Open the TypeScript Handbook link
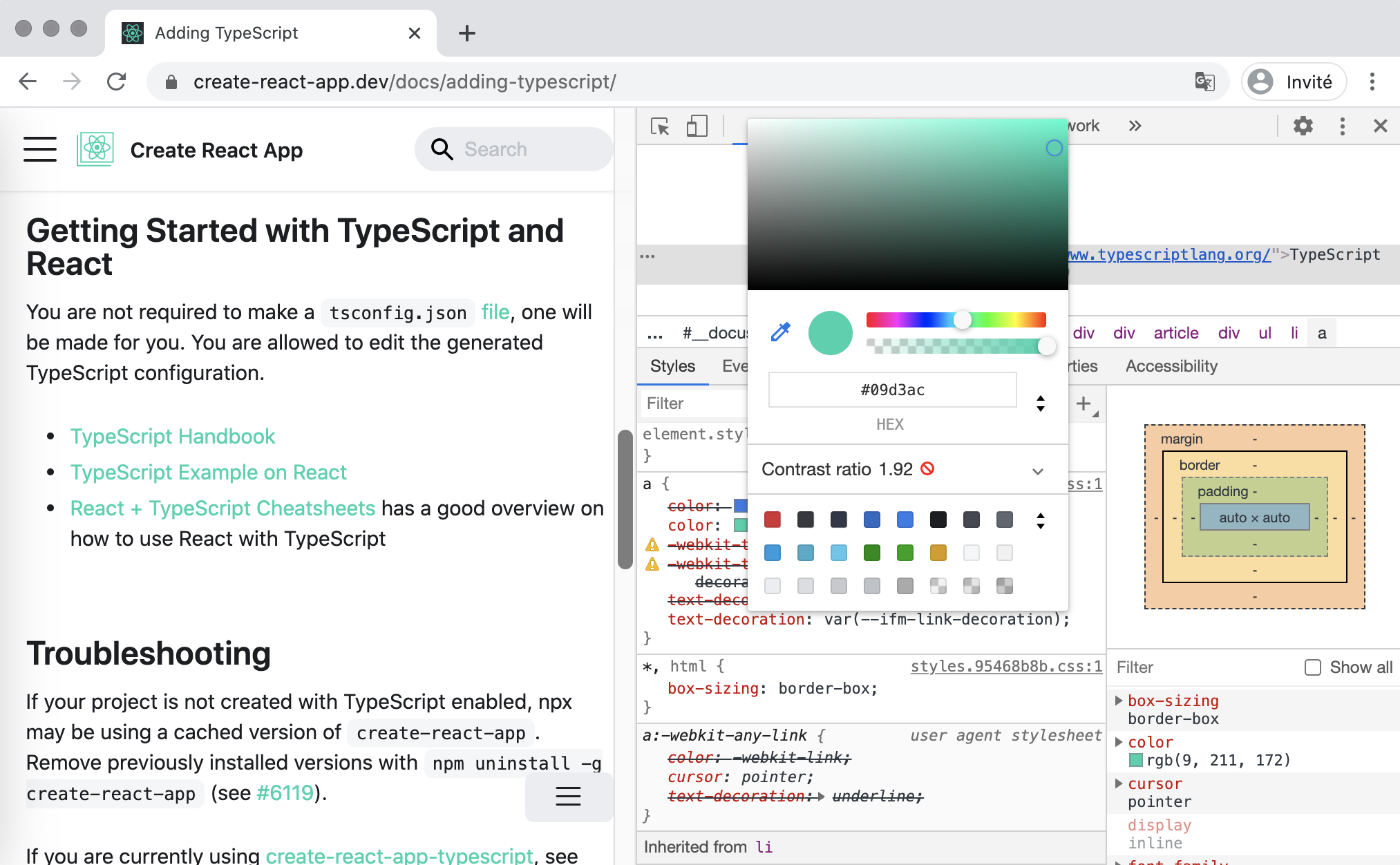Image resolution: width=1400 pixels, height=865 pixels. (x=172, y=436)
